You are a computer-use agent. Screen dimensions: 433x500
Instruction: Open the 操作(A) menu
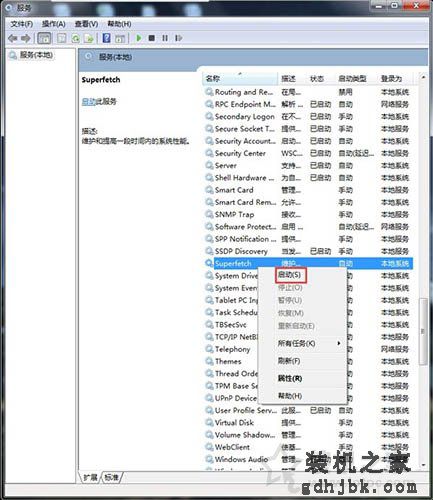click(x=53, y=24)
